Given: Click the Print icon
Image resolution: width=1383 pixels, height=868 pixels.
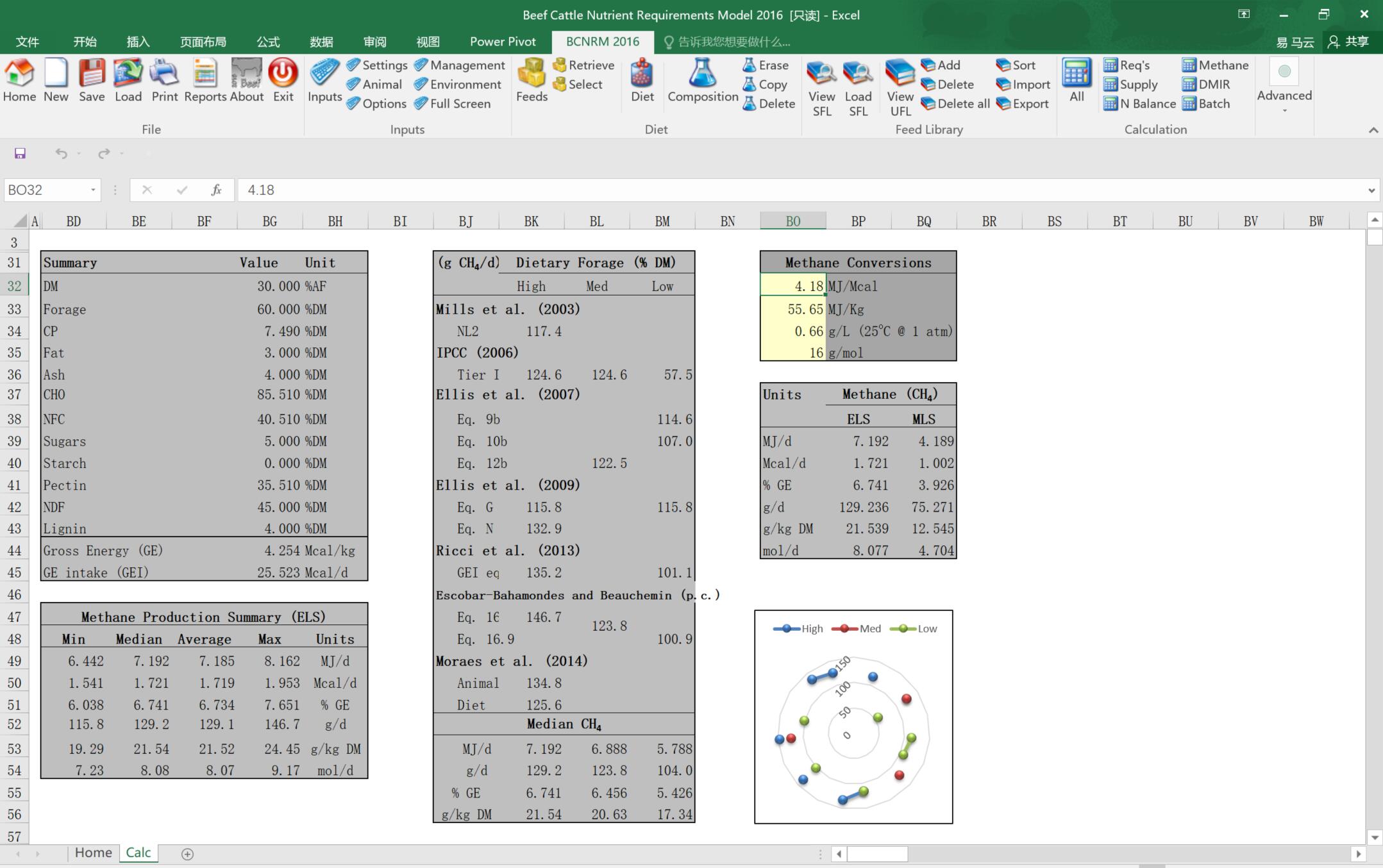Looking at the screenshot, I should click(164, 81).
